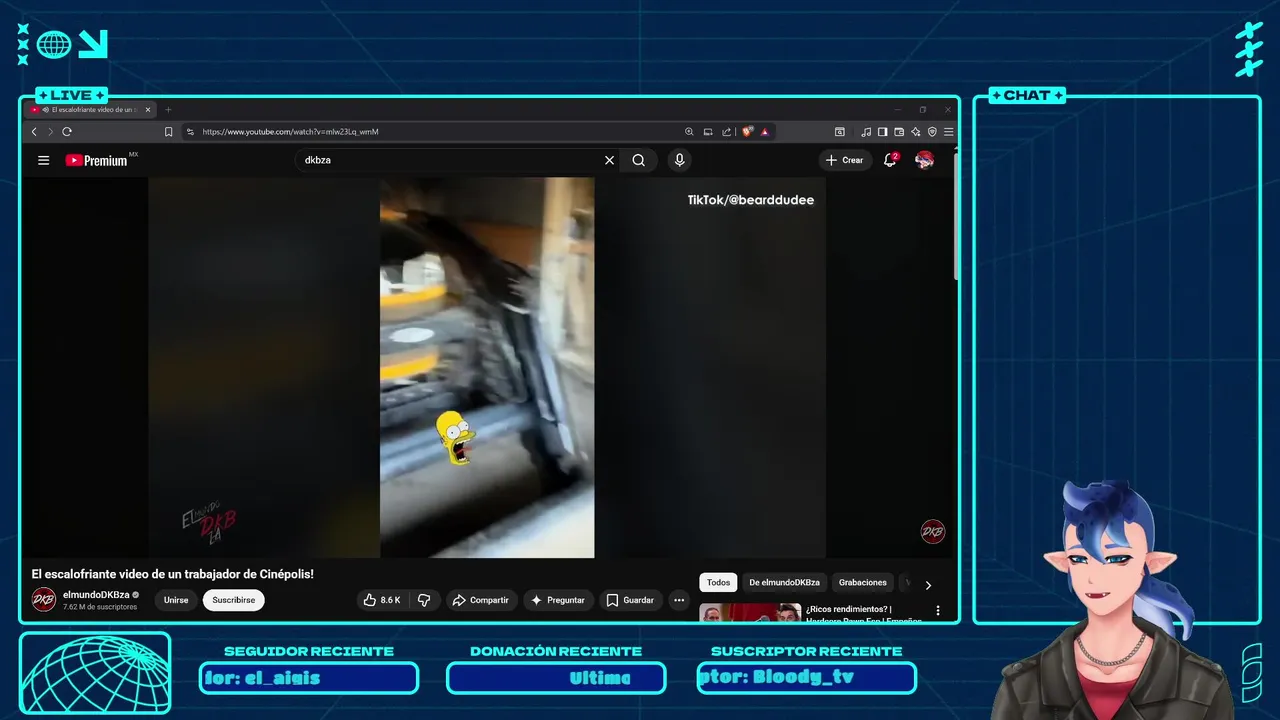Viewport: 1280px width, 720px height.
Task: Go back in the browser
Action: pyautogui.click(x=34, y=131)
